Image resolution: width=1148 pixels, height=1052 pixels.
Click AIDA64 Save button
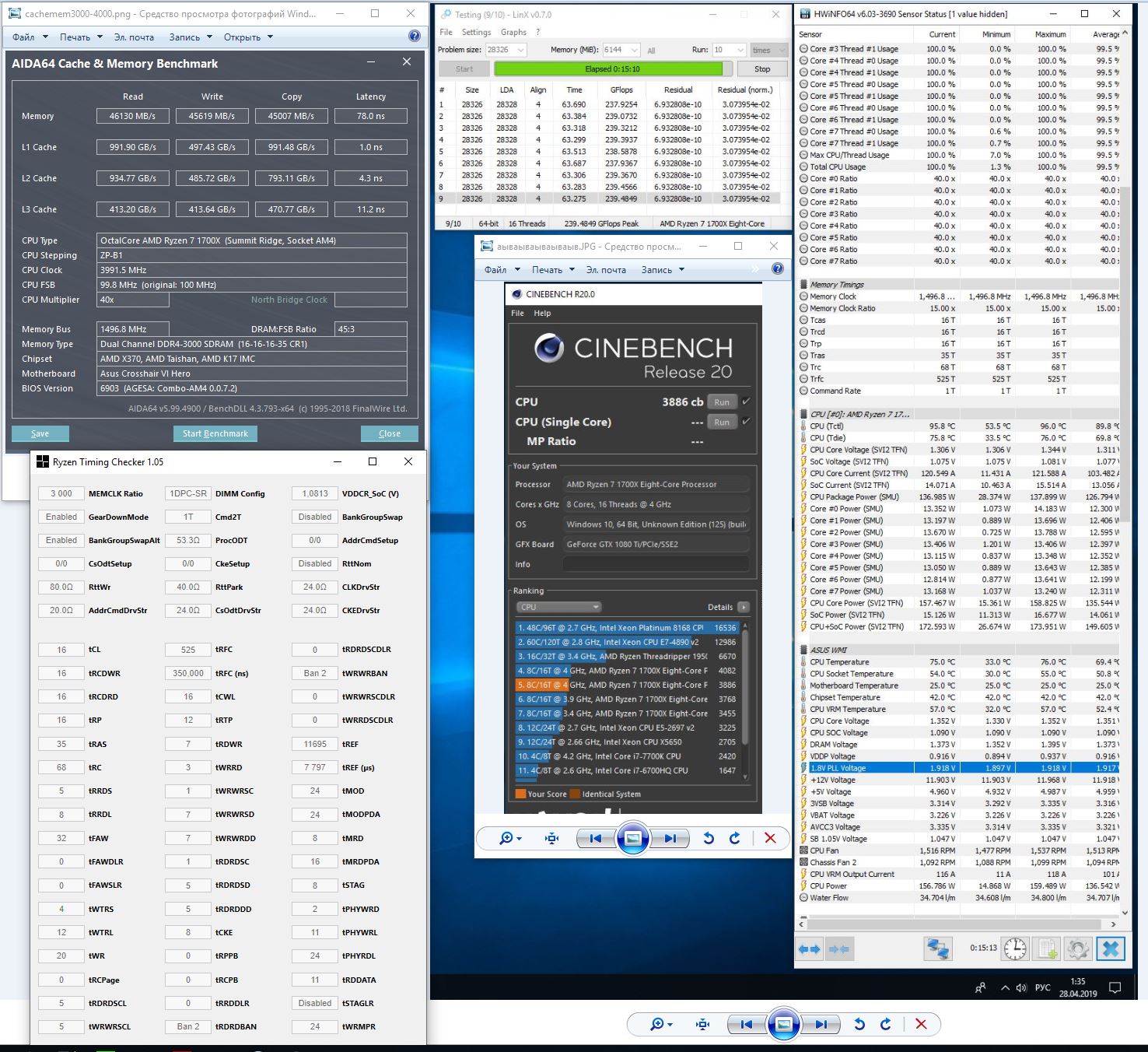click(x=40, y=433)
